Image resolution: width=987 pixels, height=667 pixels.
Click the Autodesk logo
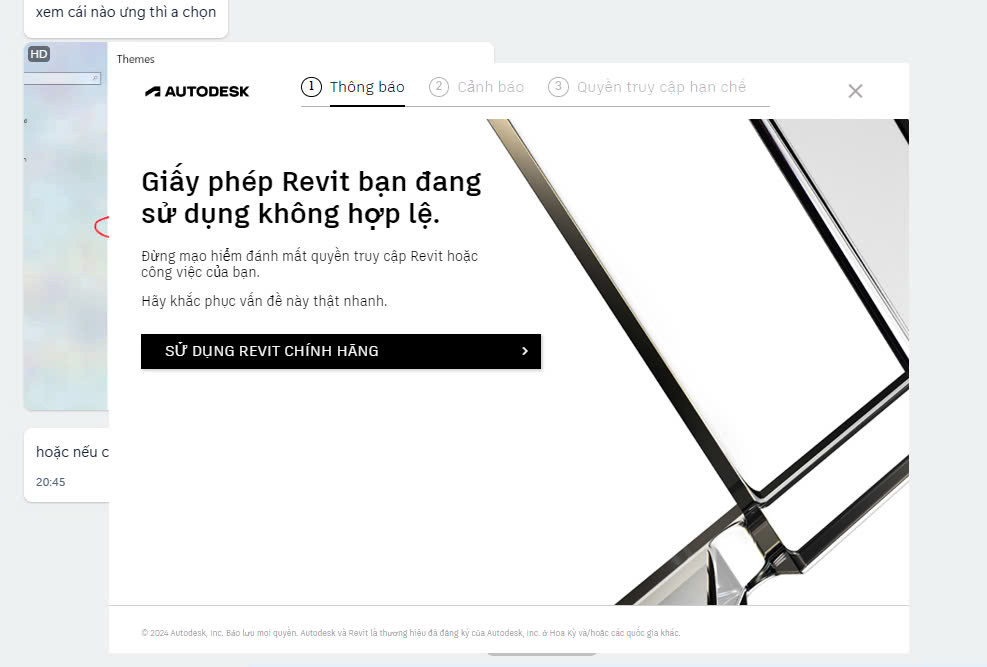197,91
